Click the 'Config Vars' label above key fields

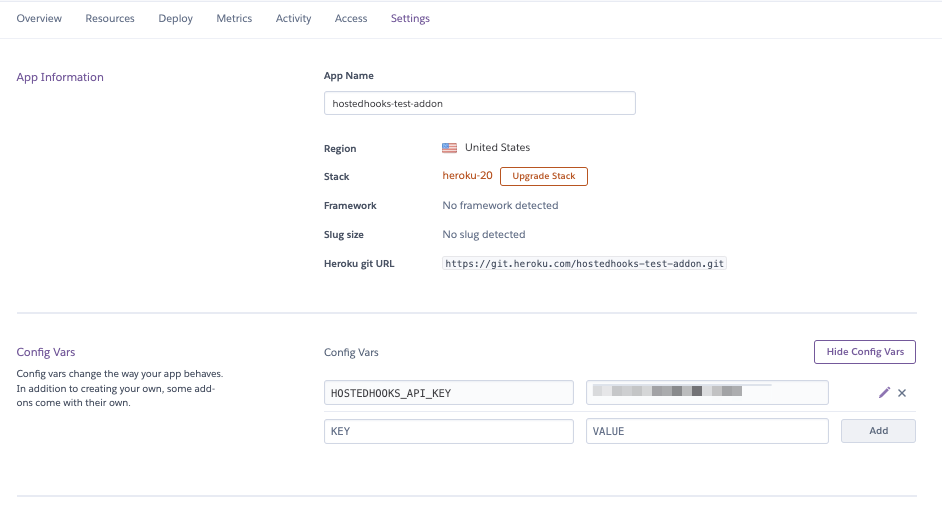pos(351,352)
